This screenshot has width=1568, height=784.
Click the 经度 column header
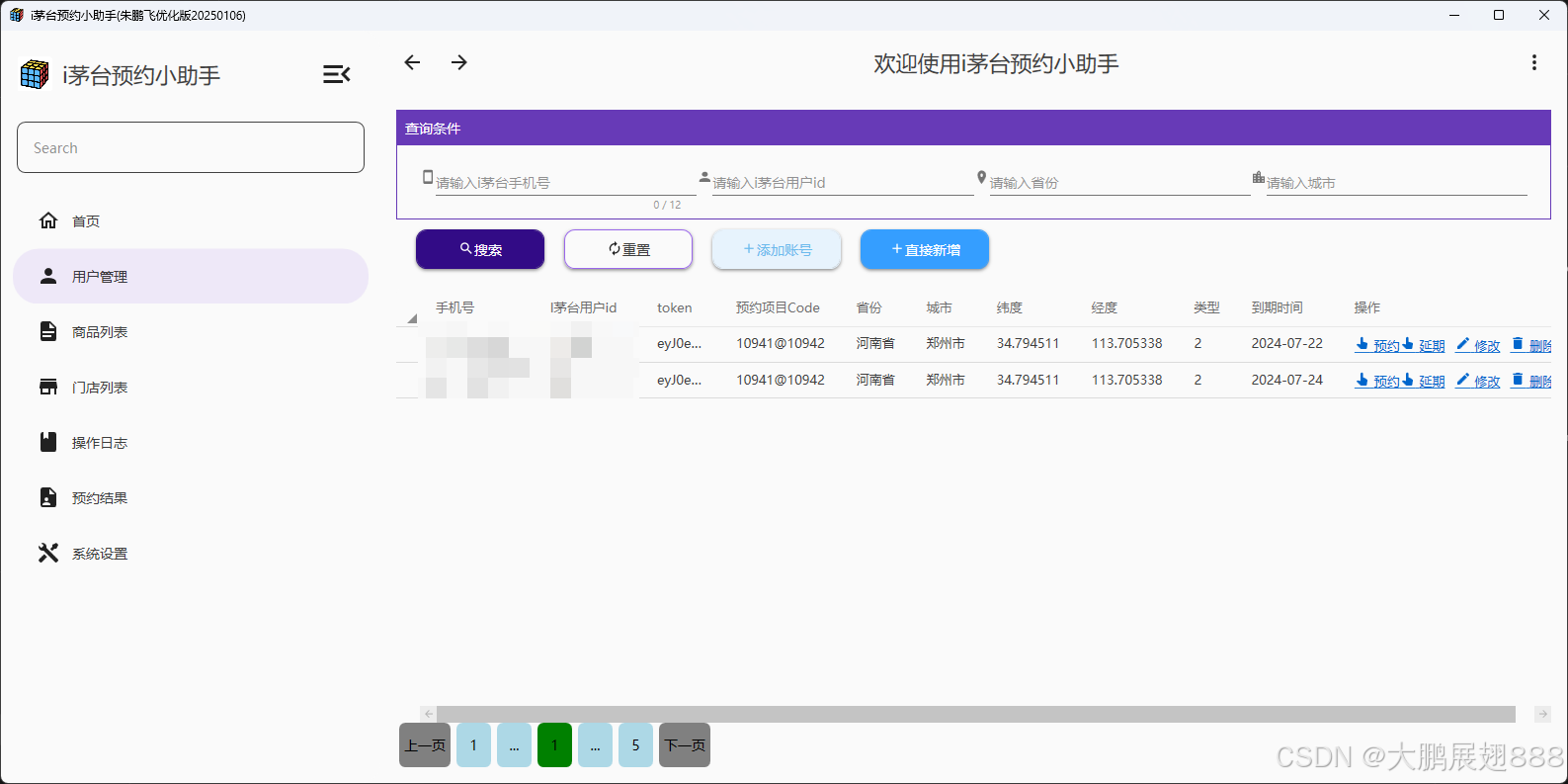pyautogui.click(x=1104, y=307)
